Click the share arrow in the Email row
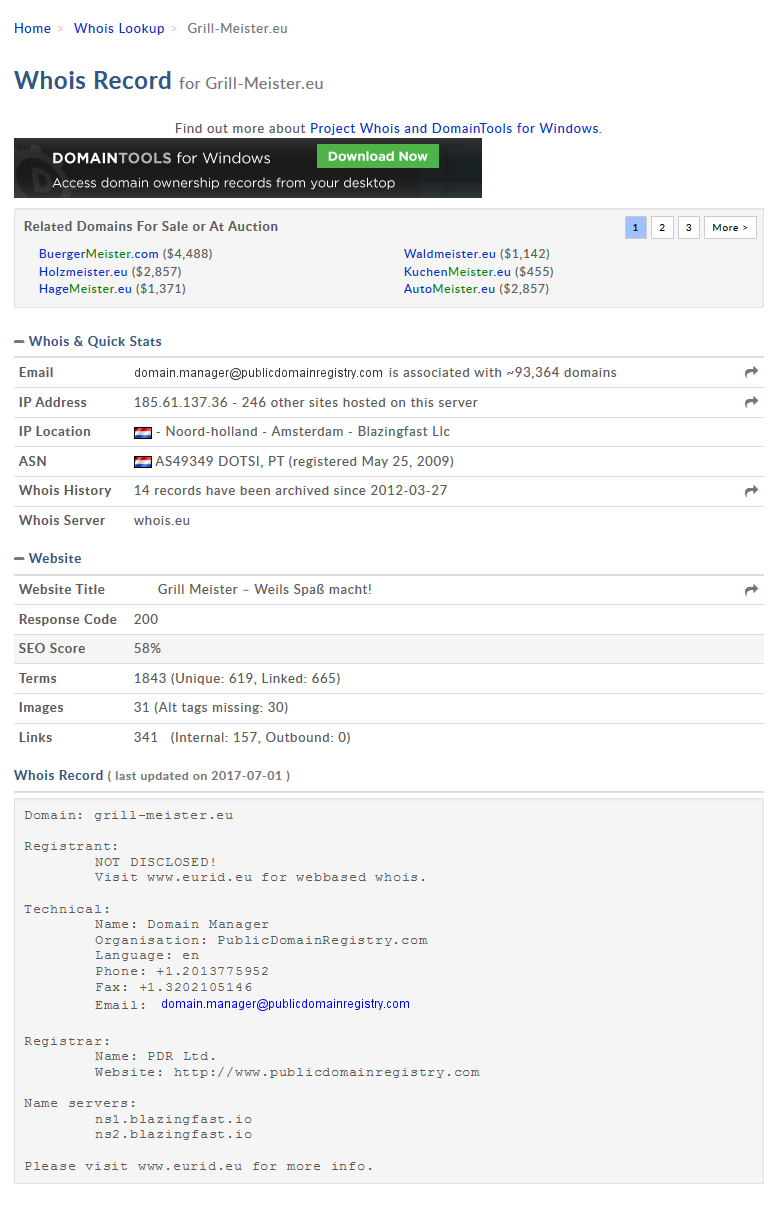 pyautogui.click(x=751, y=372)
